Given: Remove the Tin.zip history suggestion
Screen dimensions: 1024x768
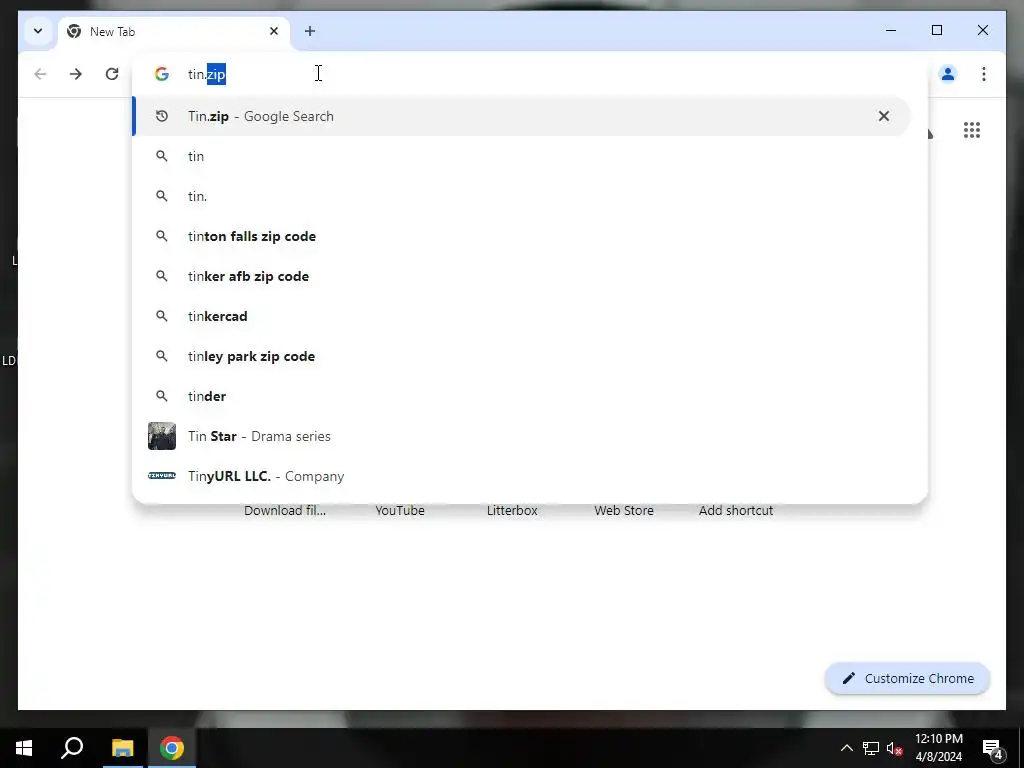Looking at the screenshot, I should (884, 116).
